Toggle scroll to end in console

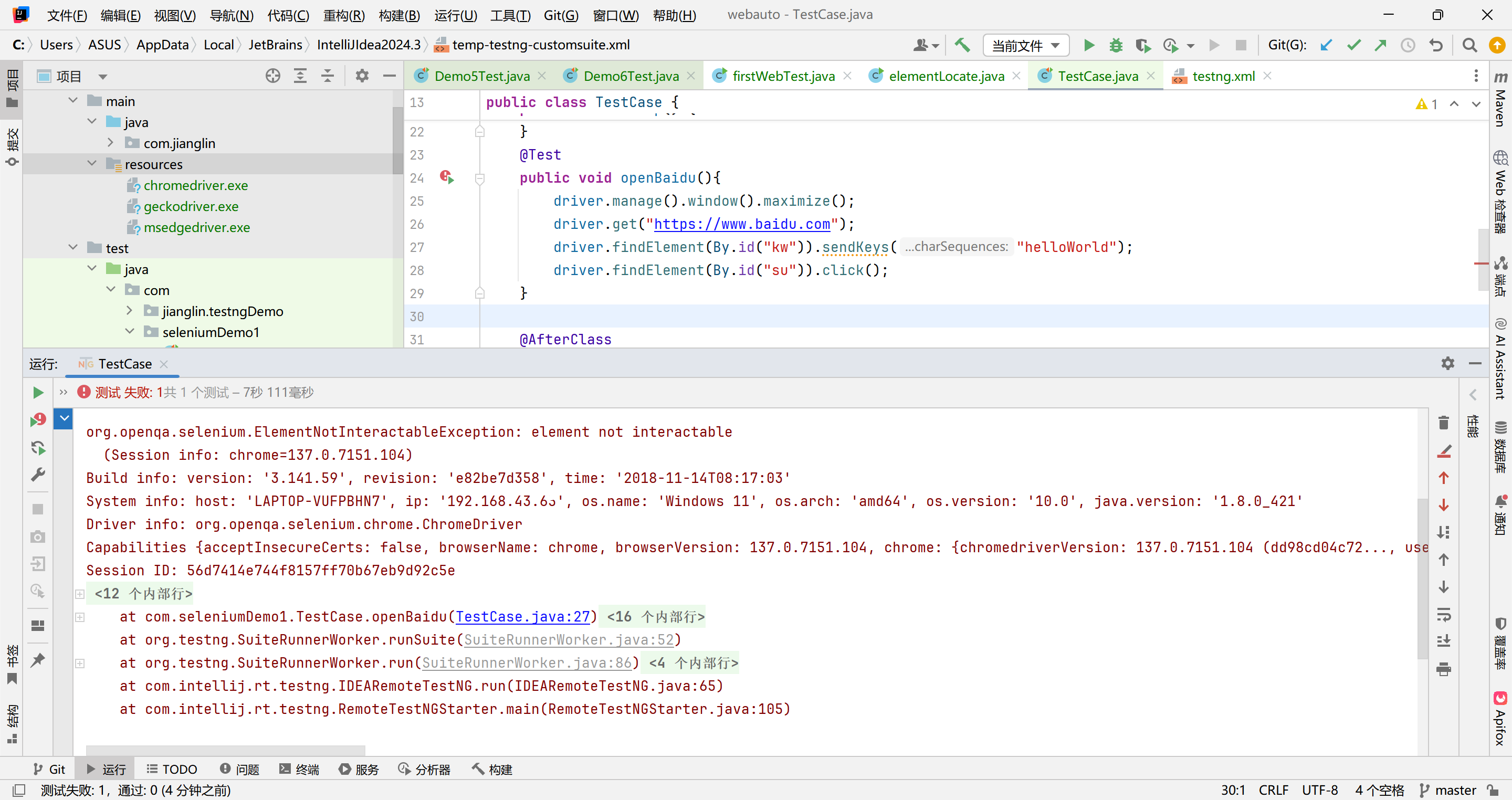coord(1443,641)
